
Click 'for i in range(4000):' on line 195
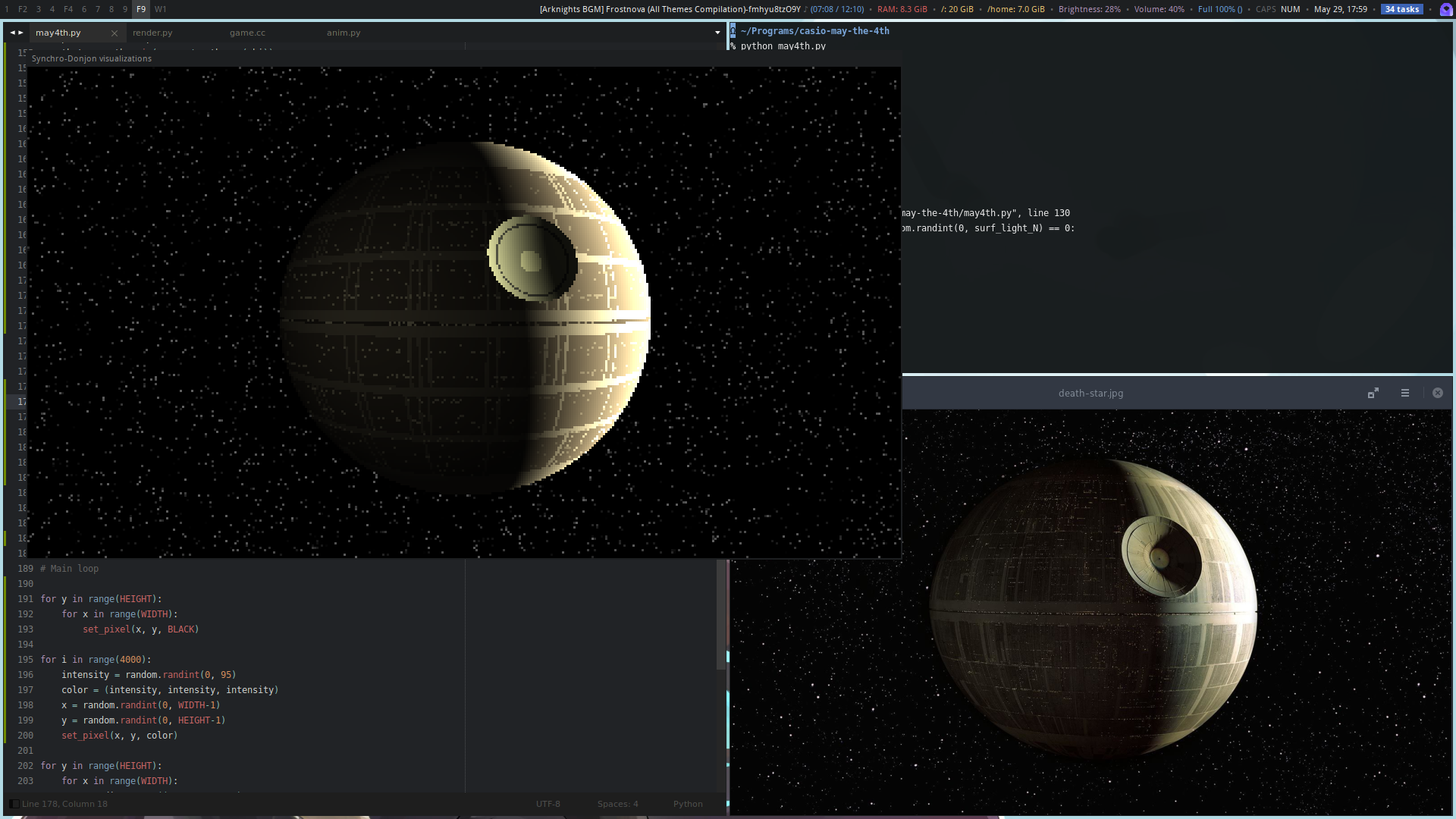point(96,660)
